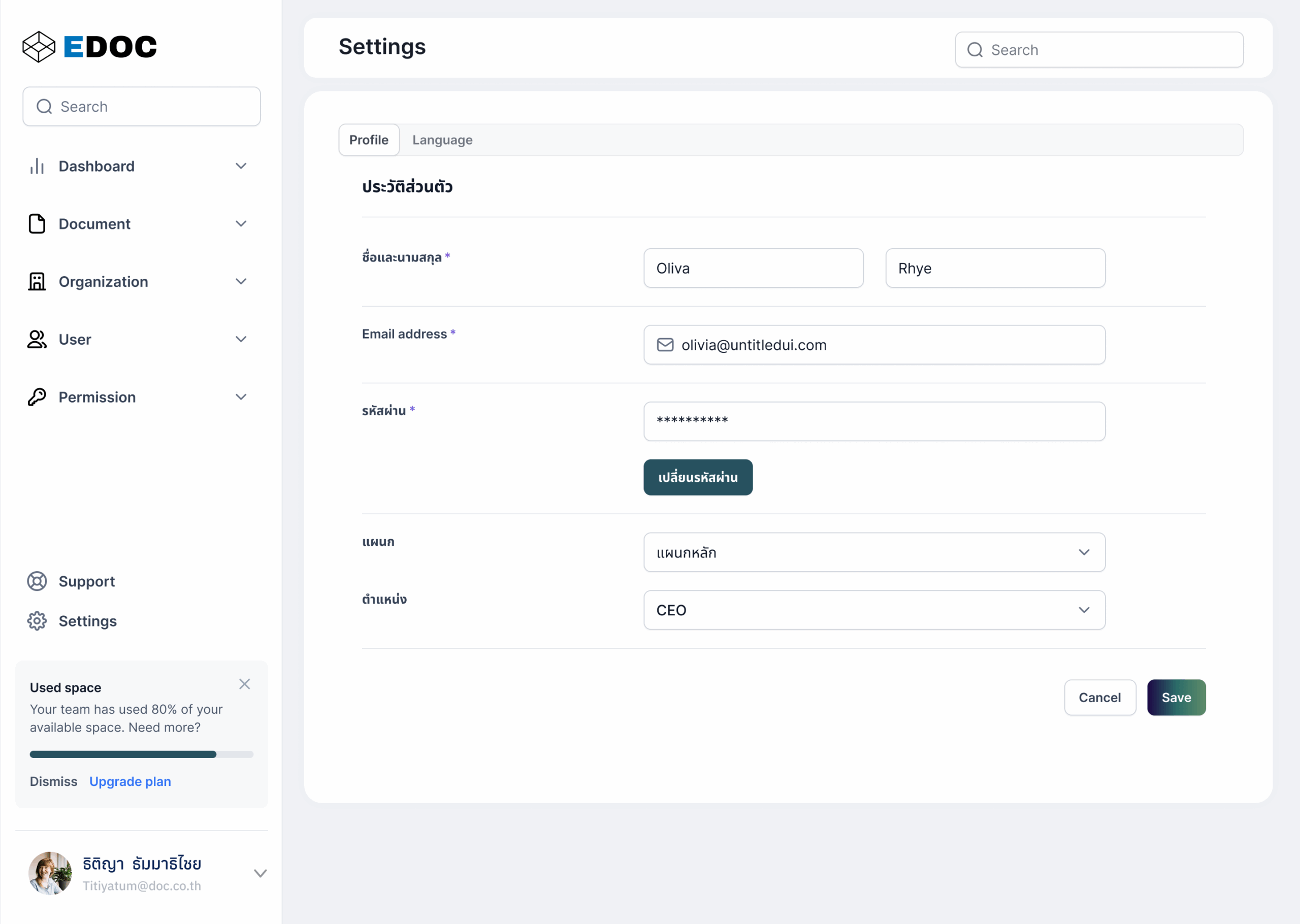The width and height of the screenshot is (1300, 924).
Task: Click the Permission key icon
Action: pyautogui.click(x=37, y=397)
